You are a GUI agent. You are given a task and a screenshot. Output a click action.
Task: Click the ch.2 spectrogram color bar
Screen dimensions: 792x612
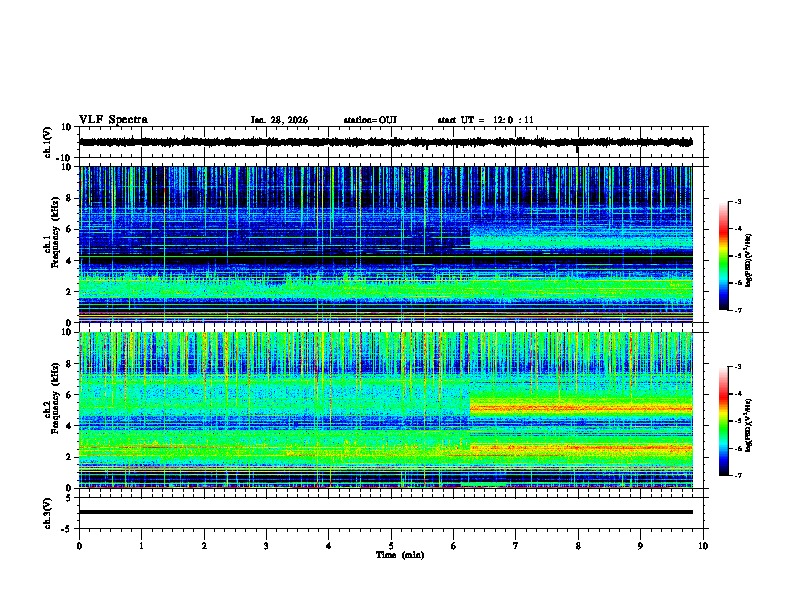[724, 421]
